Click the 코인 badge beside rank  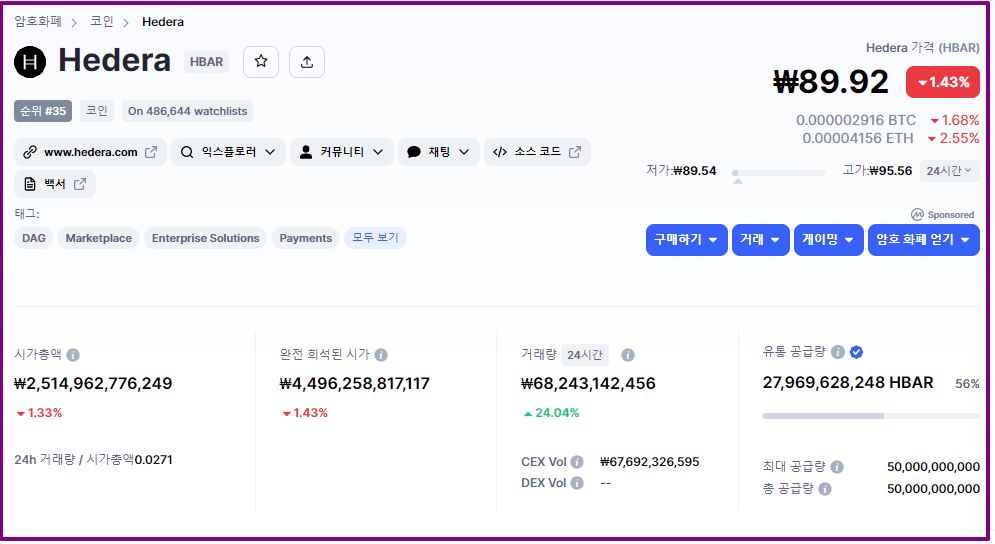coord(96,111)
